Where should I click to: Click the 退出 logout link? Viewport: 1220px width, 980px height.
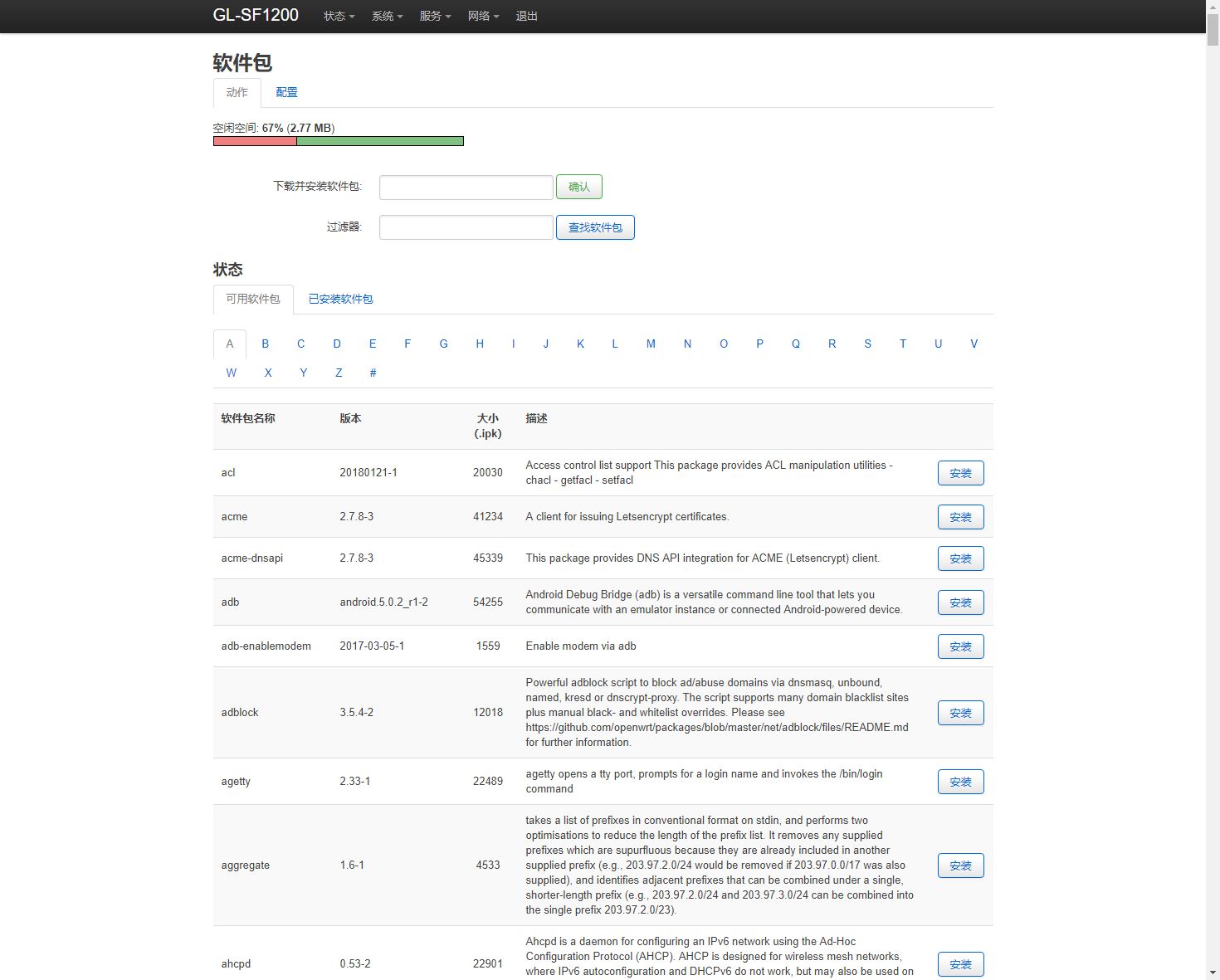point(526,16)
